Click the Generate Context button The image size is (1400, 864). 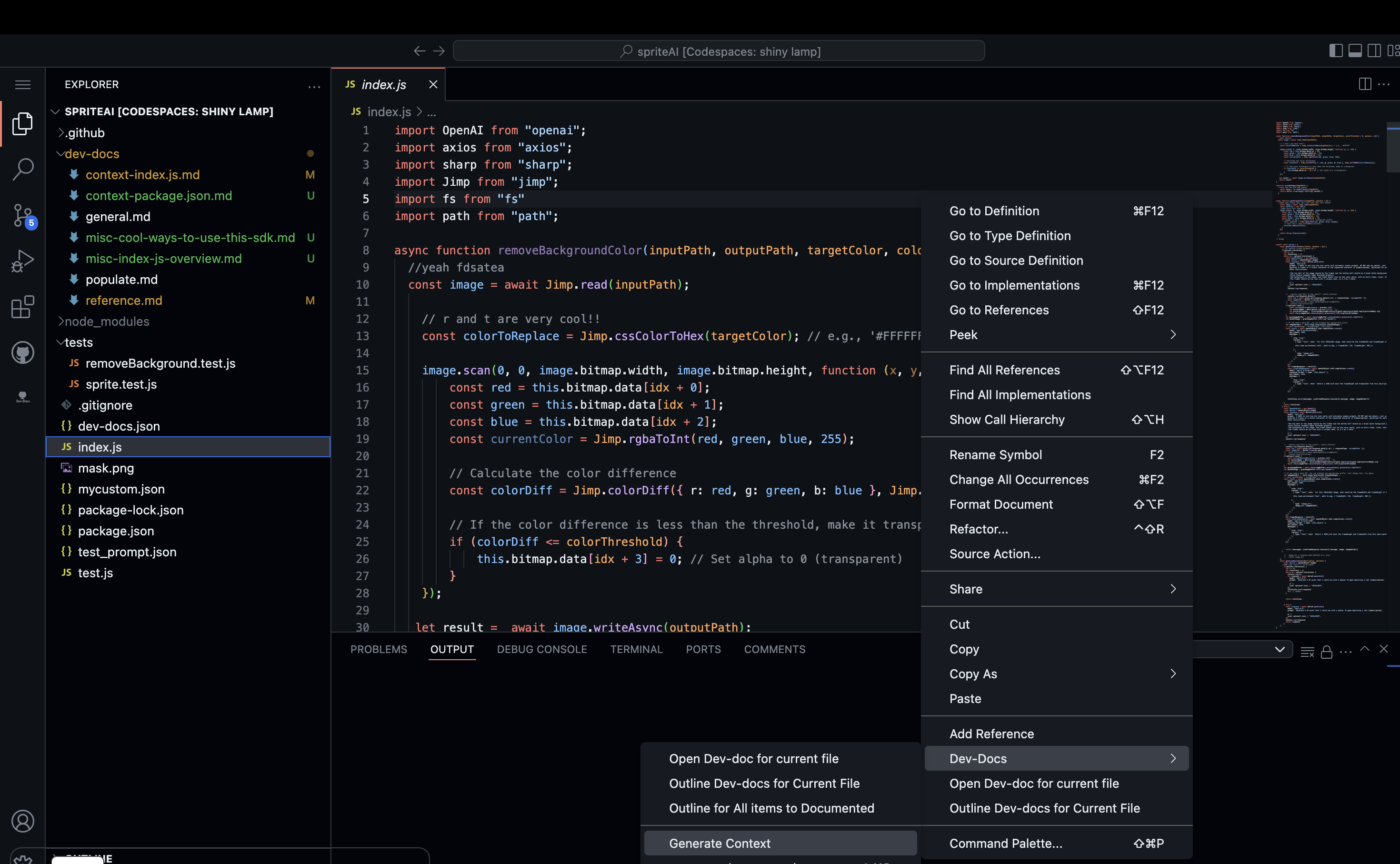click(719, 843)
